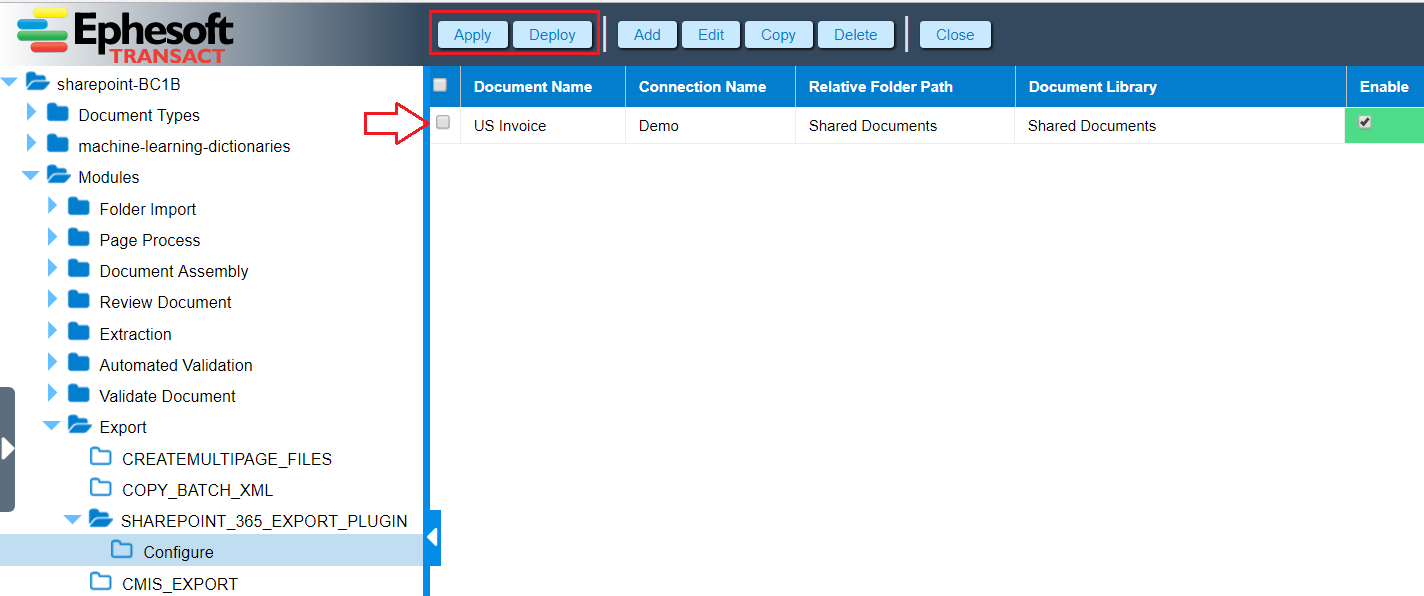The height and width of the screenshot is (596, 1424).
Task: Sort by Relative Folder Path column
Action: click(x=905, y=87)
